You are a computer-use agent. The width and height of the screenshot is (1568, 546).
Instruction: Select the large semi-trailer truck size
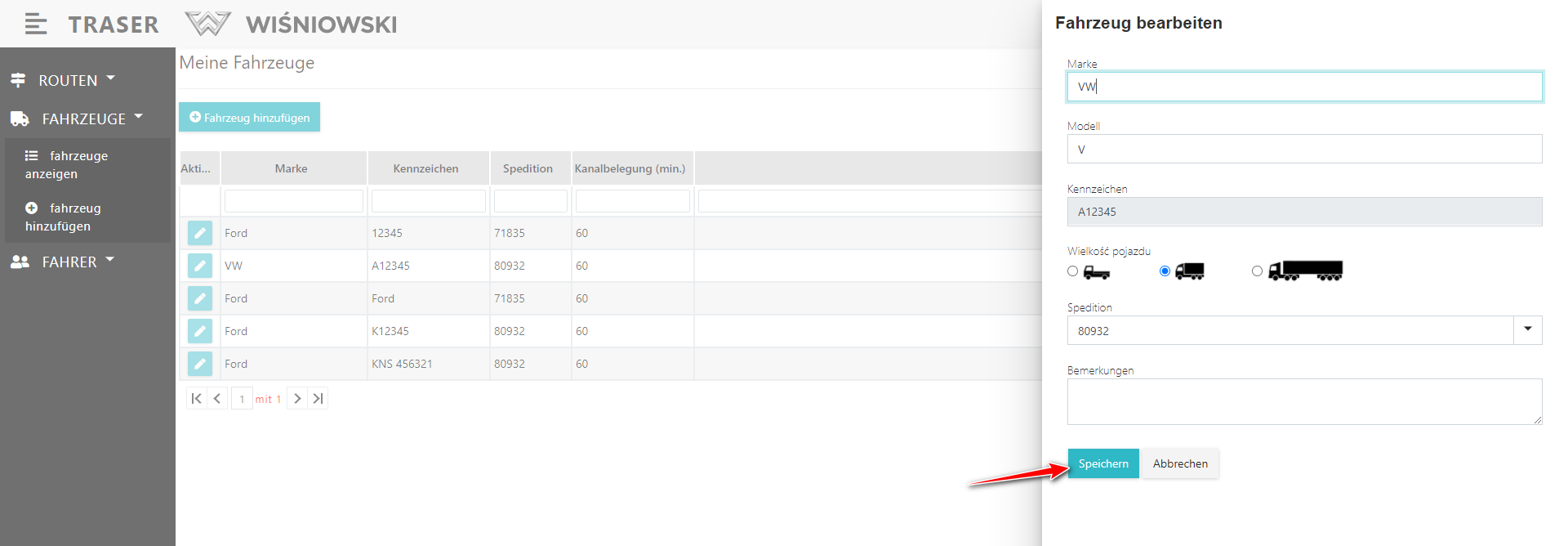1257,271
